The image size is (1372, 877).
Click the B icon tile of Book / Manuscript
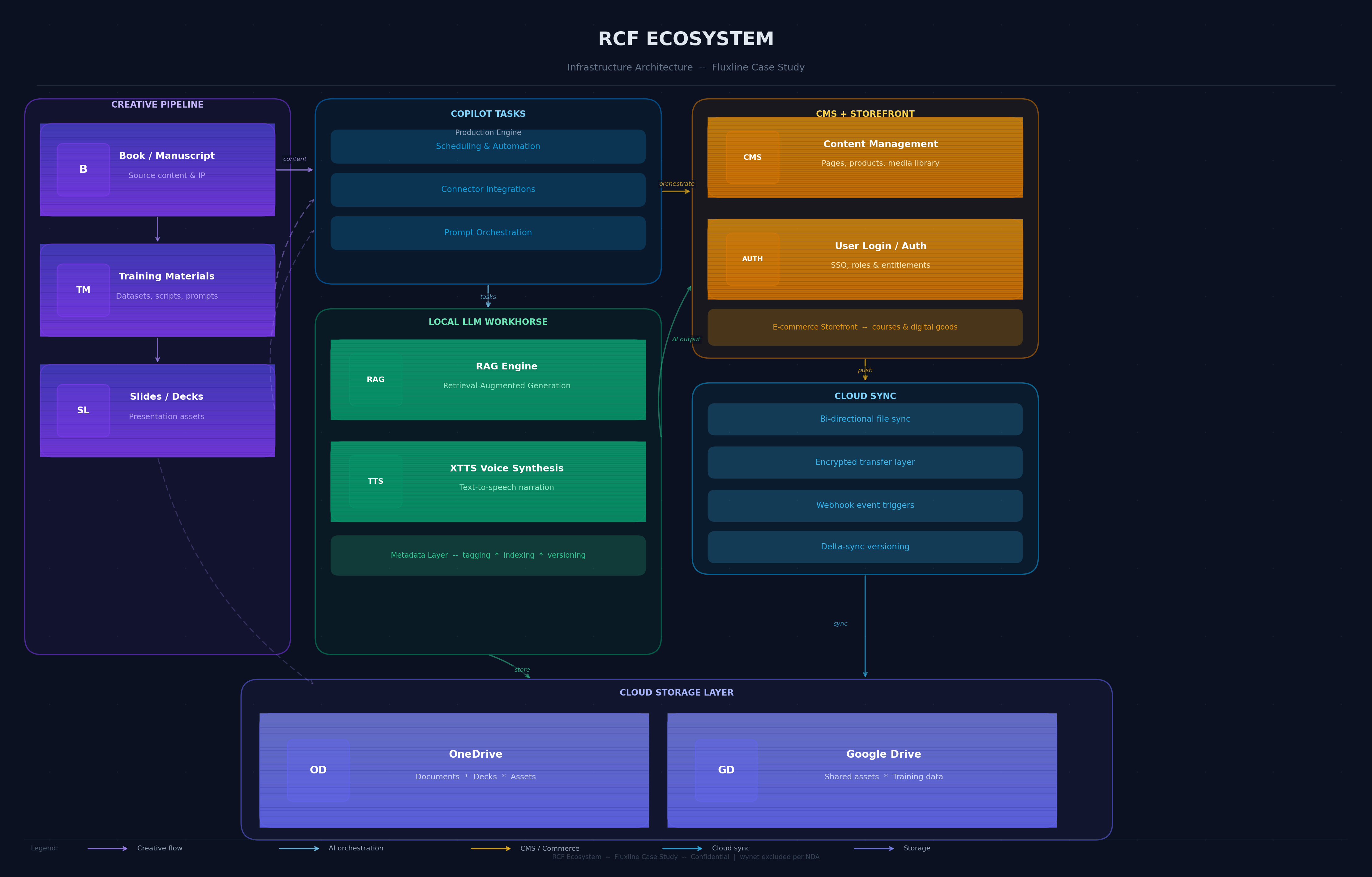[x=83, y=170]
